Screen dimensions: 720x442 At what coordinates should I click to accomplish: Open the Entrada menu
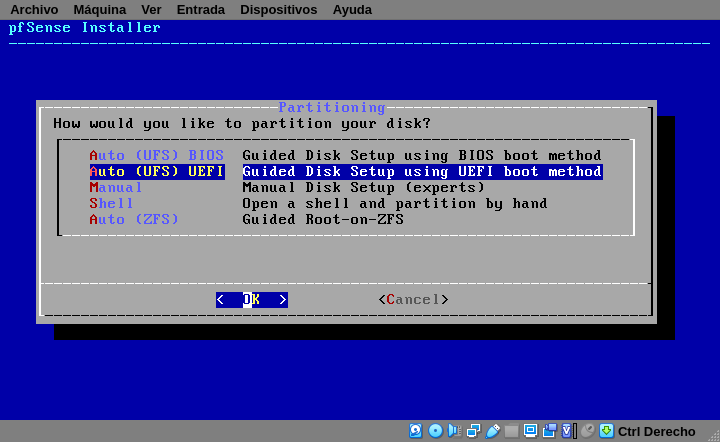click(201, 10)
